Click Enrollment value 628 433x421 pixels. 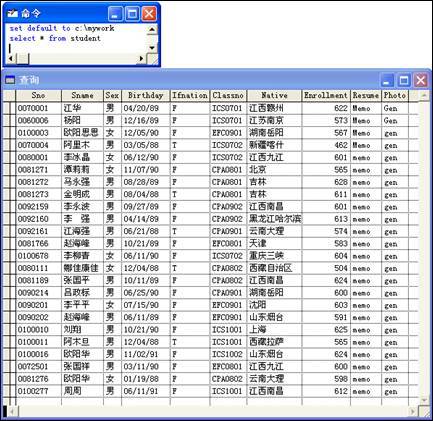326,182
